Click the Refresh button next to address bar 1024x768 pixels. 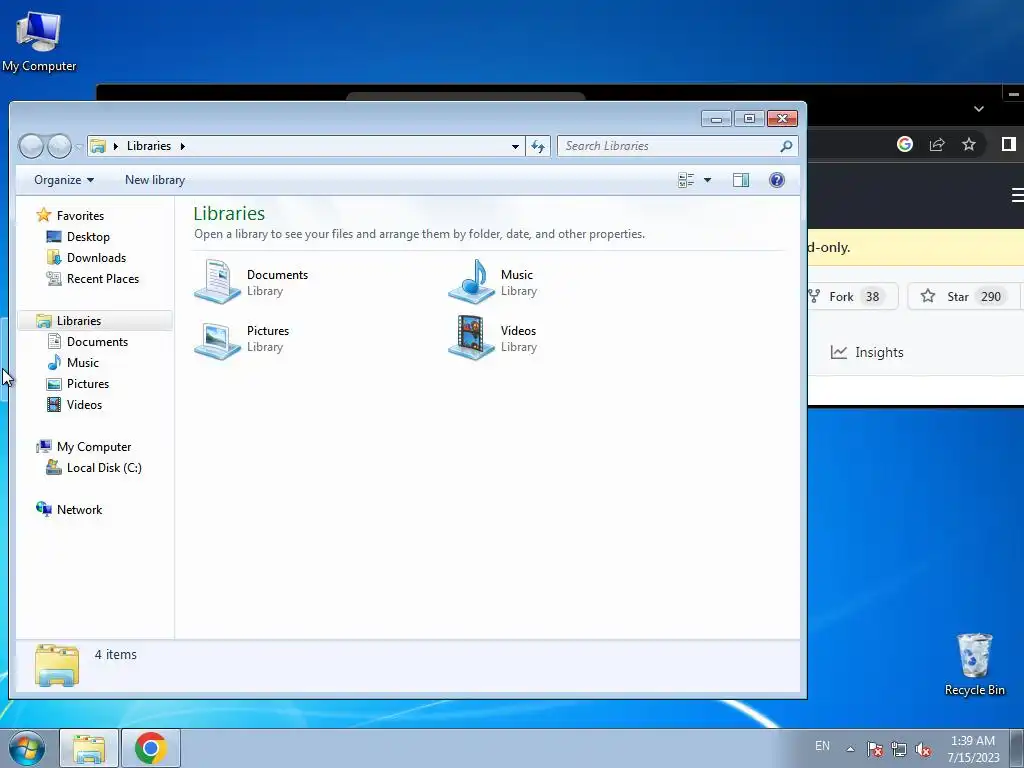click(538, 146)
